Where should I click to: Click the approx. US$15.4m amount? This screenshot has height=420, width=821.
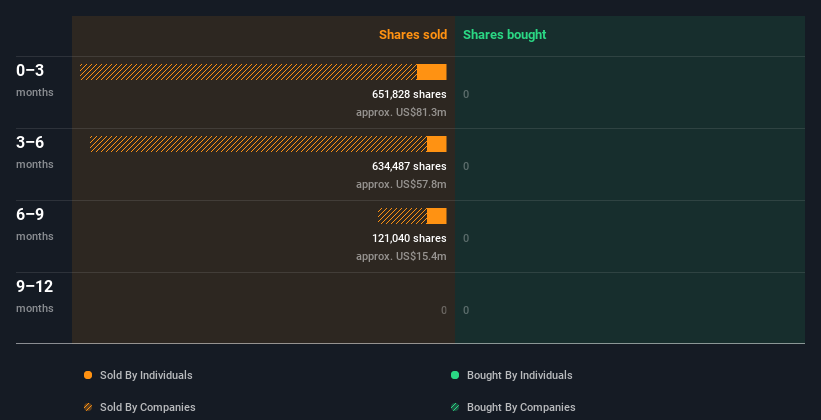401,256
